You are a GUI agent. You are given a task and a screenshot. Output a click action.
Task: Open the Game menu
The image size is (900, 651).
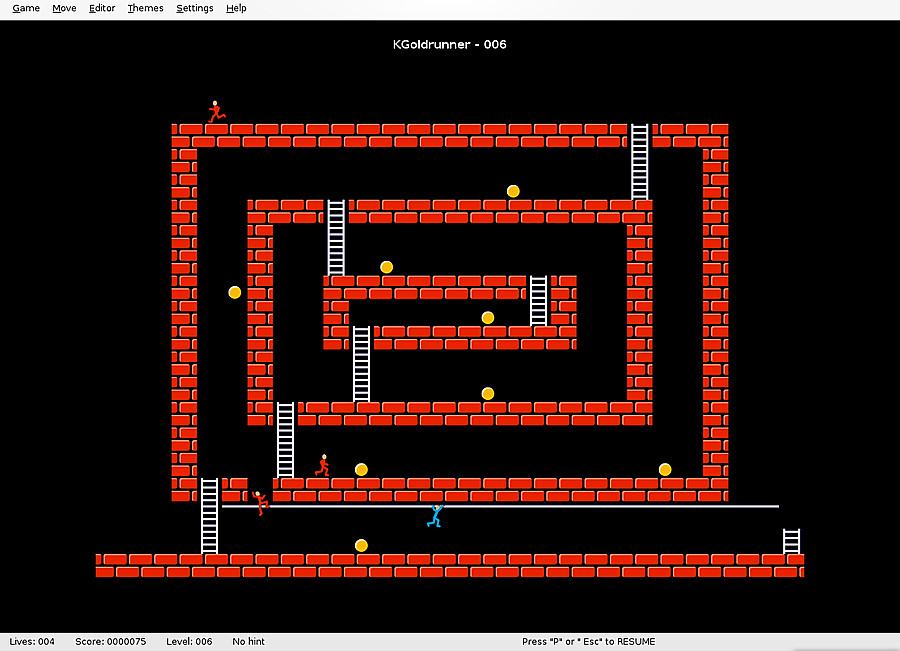26,8
